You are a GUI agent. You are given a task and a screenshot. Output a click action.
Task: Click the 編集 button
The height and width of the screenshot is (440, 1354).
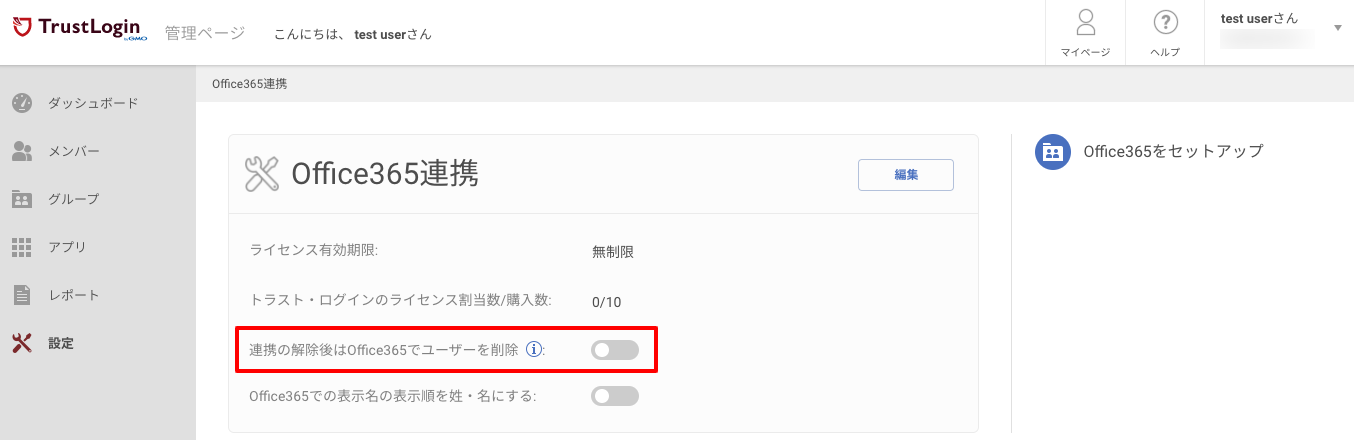click(x=906, y=174)
